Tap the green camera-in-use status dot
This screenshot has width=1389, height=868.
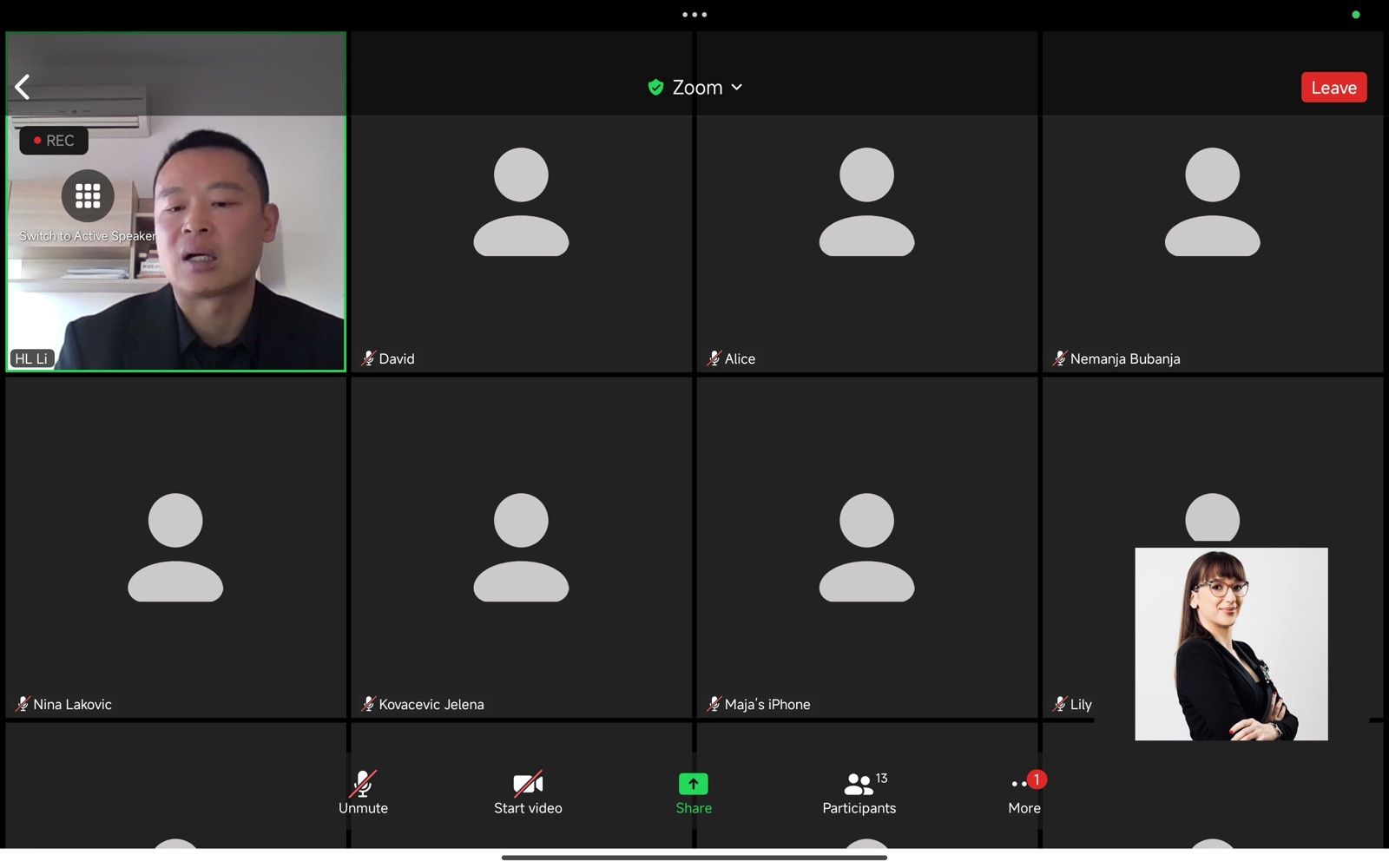1355,15
